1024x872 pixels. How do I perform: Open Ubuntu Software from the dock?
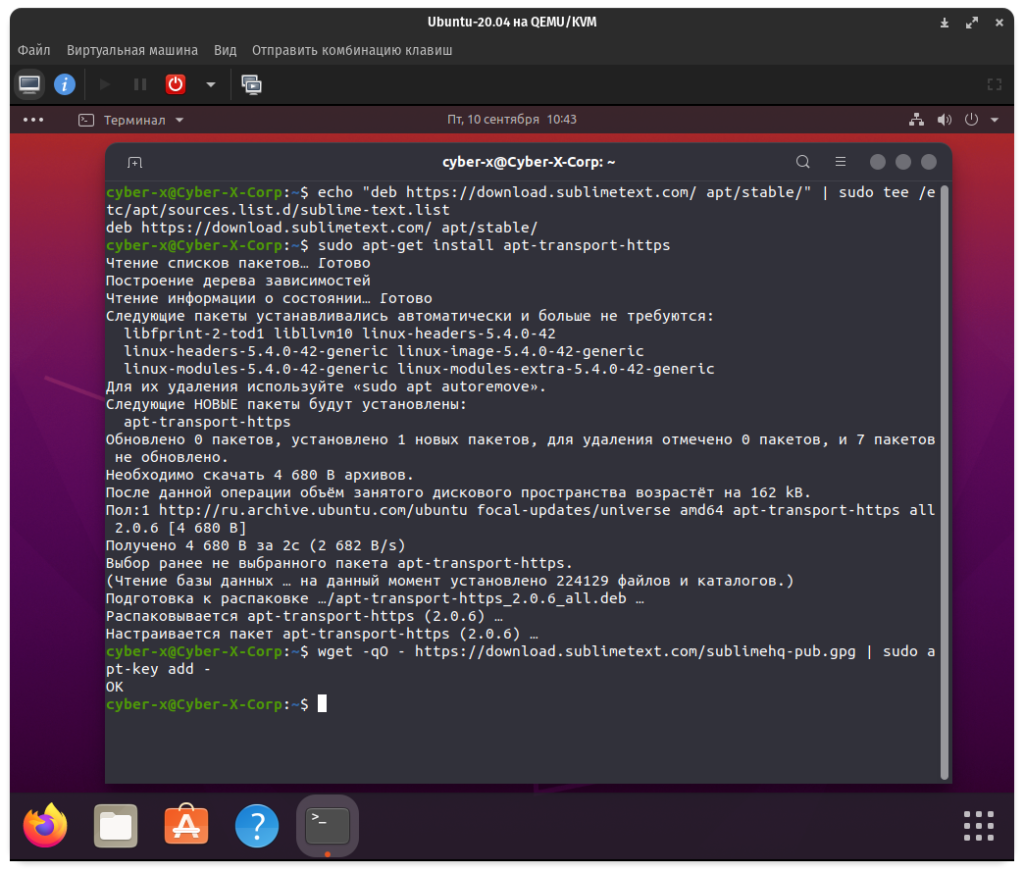tap(186, 825)
